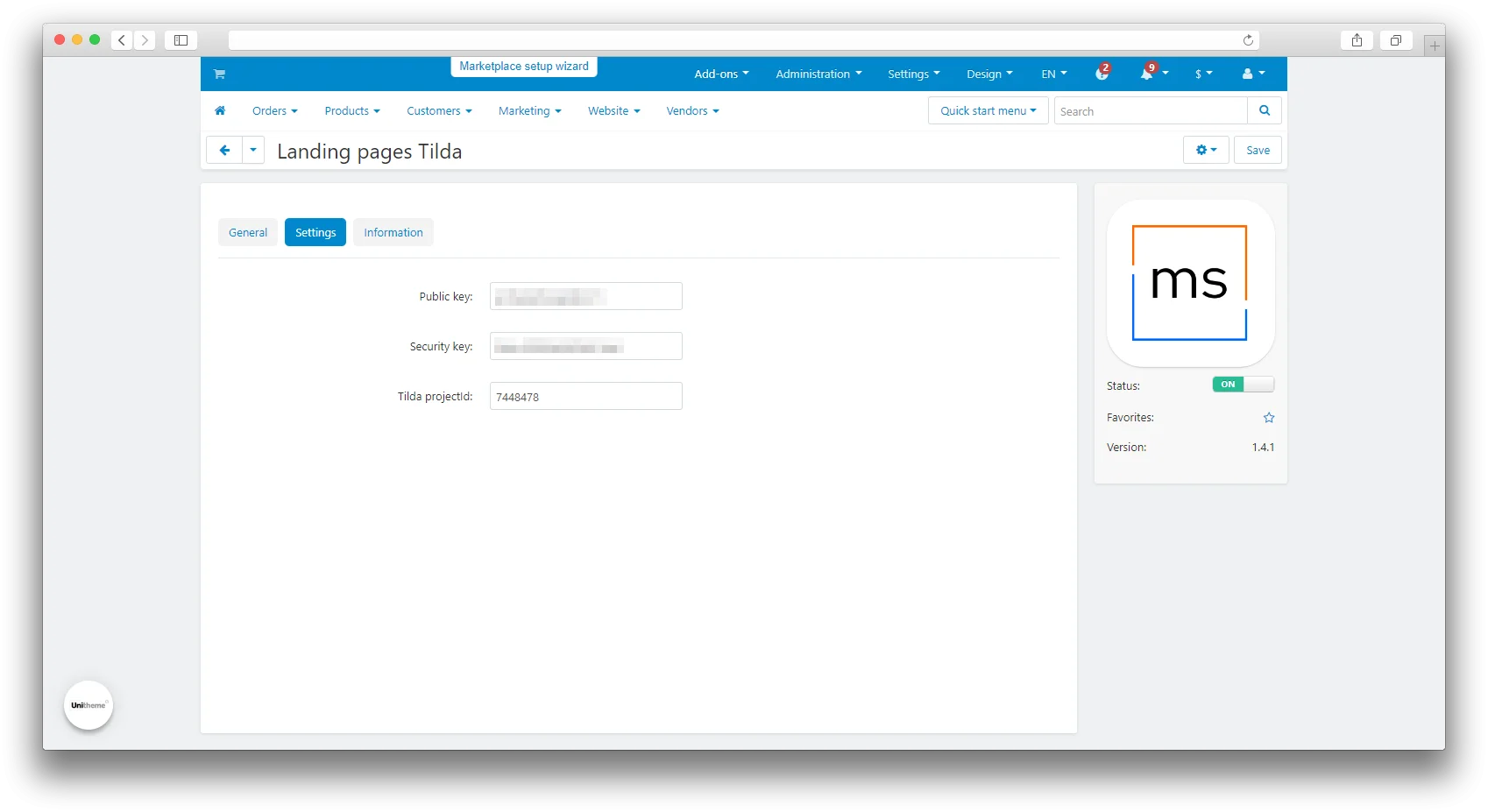Image resolution: width=1488 pixels, height=812 pixels.
Task: Open the gear actions menu
Action: point(1205,151)
